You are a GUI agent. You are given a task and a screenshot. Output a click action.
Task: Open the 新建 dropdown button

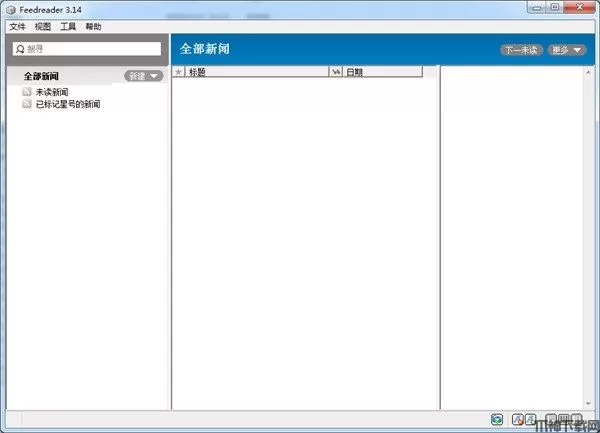coord(144,76)
